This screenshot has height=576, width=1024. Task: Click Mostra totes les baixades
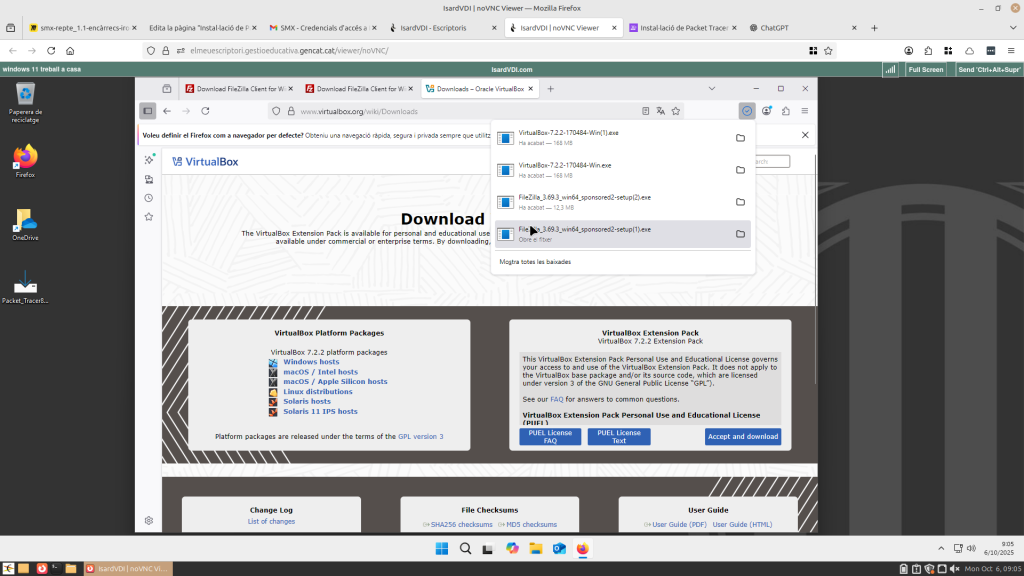(x=535, y=262)
